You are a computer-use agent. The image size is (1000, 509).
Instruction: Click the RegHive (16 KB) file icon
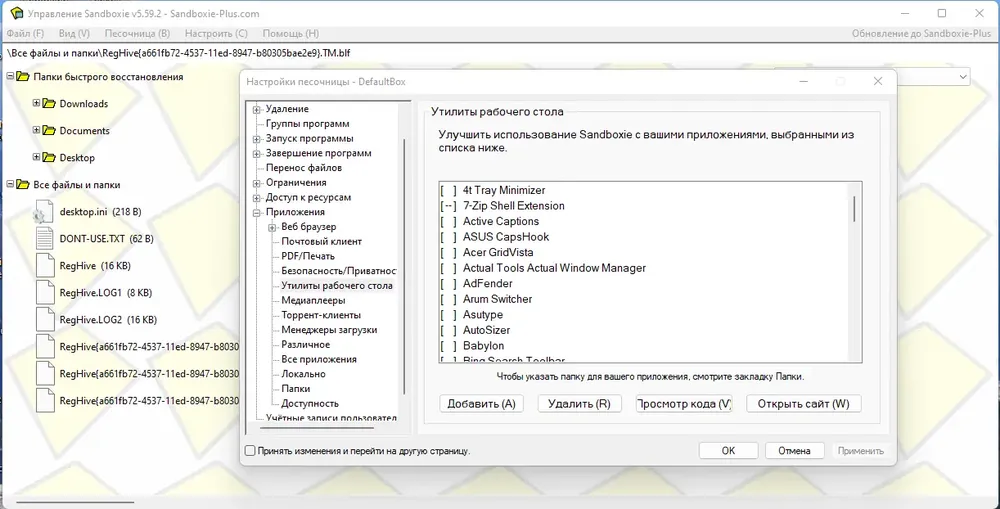pyautogui.click(x=44, y=265)
